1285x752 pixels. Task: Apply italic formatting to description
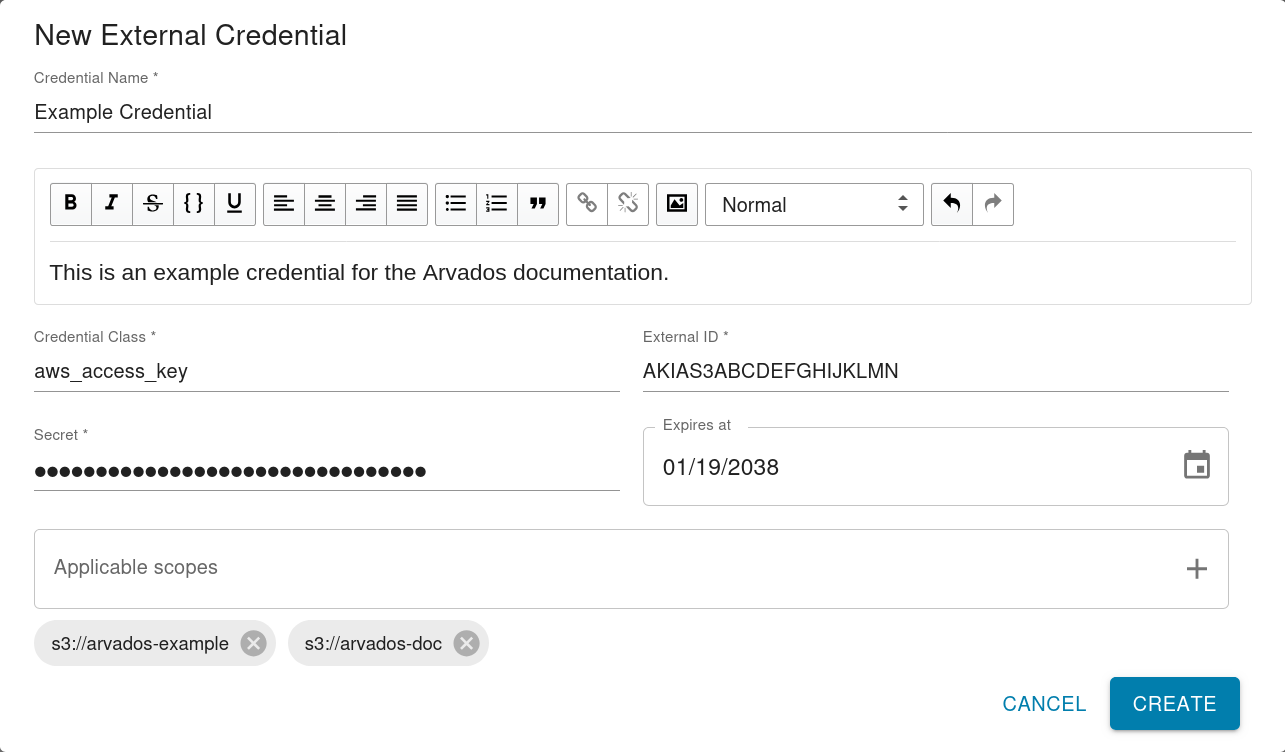112,204
